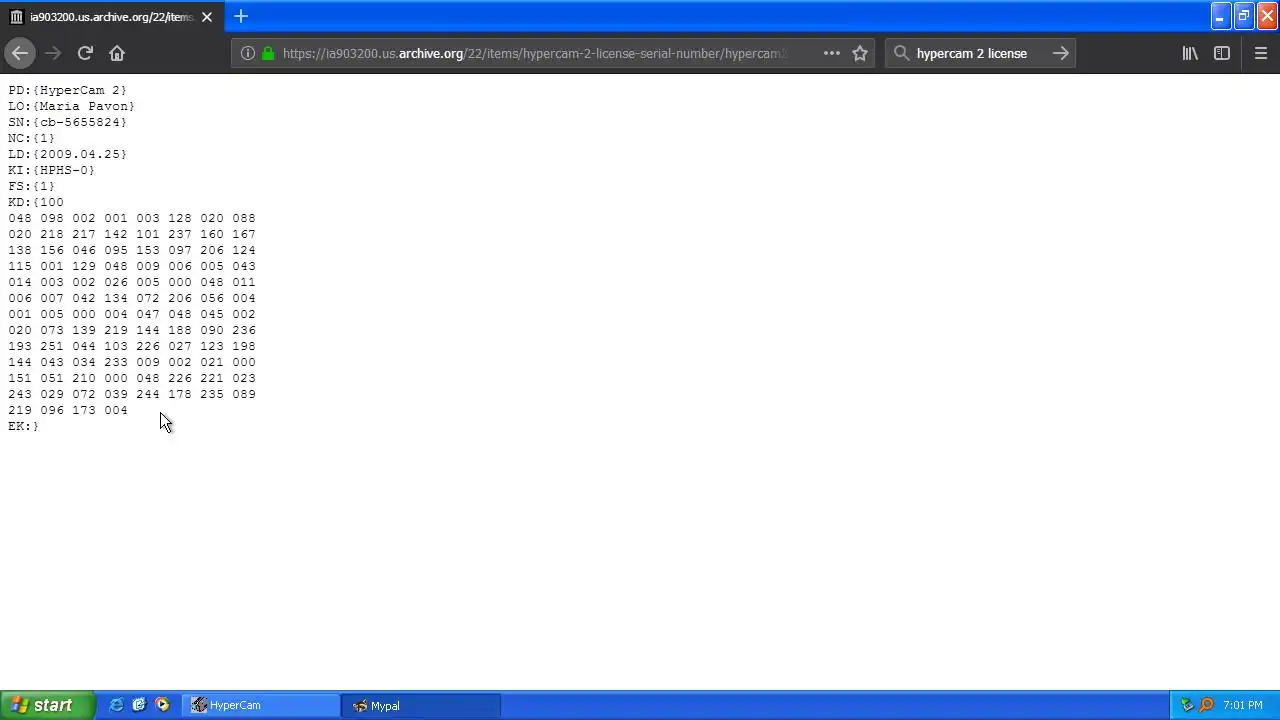Click the archive.org URL address field
The width and height of the screenshot is (1280, 720).
tap(535, 53)
